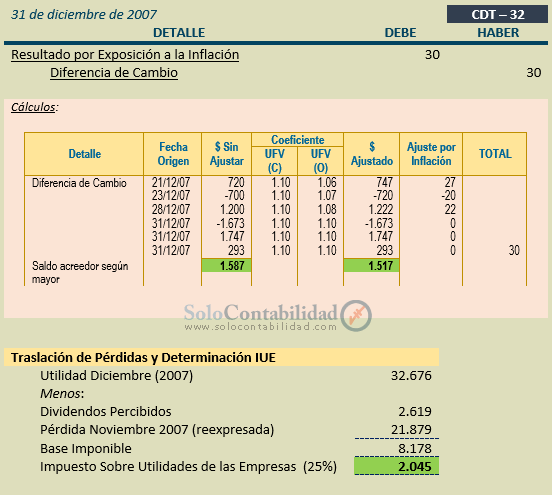552x495 pixels.
Task: Click the $ Ajustado table header
Action: [372, 154]
